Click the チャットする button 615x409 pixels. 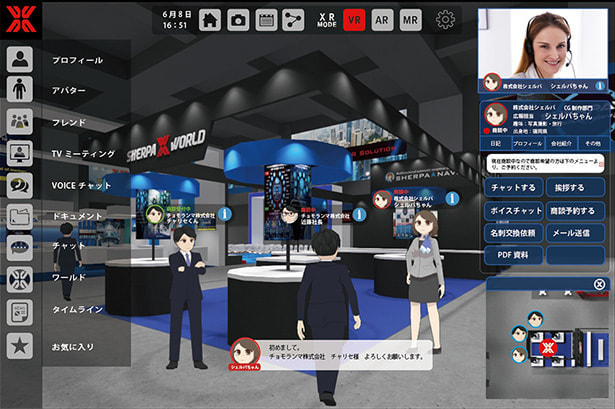pos(514,188)
